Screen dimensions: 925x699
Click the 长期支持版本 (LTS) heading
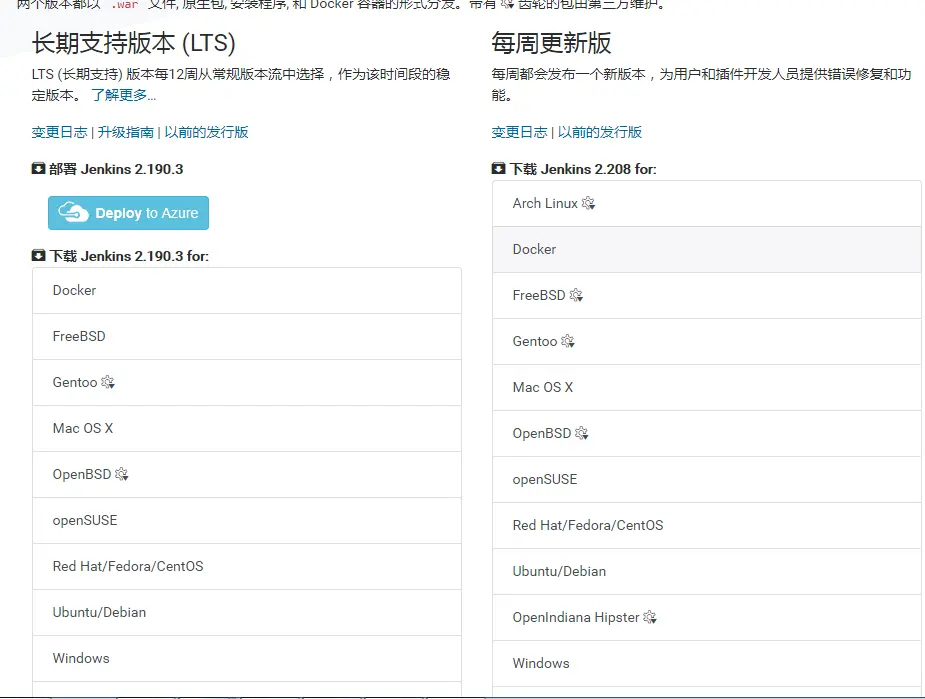coord(133,43)
